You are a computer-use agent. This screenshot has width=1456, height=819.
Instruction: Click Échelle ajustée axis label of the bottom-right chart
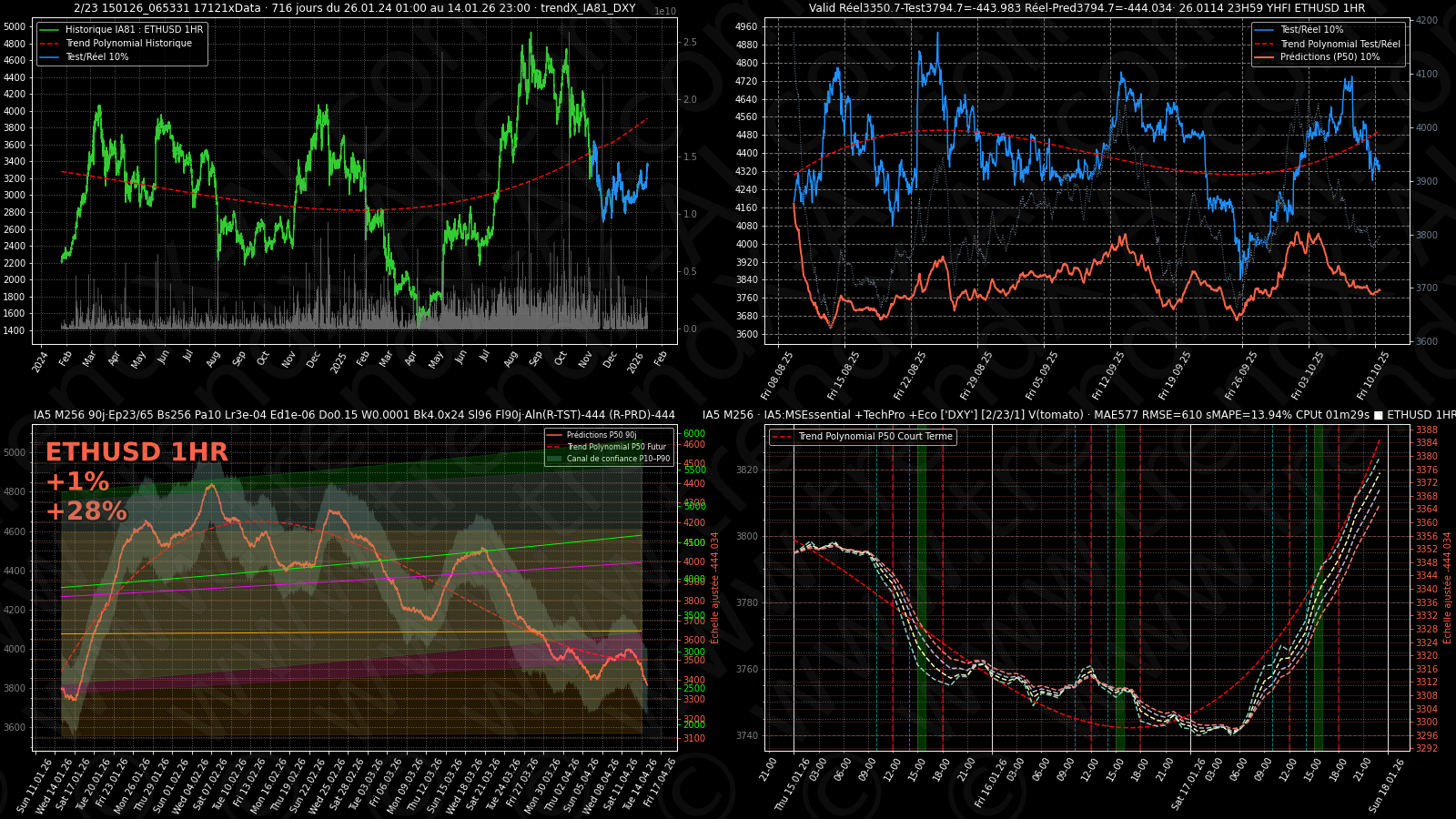pyautogui.click(x=1448, y=588)
